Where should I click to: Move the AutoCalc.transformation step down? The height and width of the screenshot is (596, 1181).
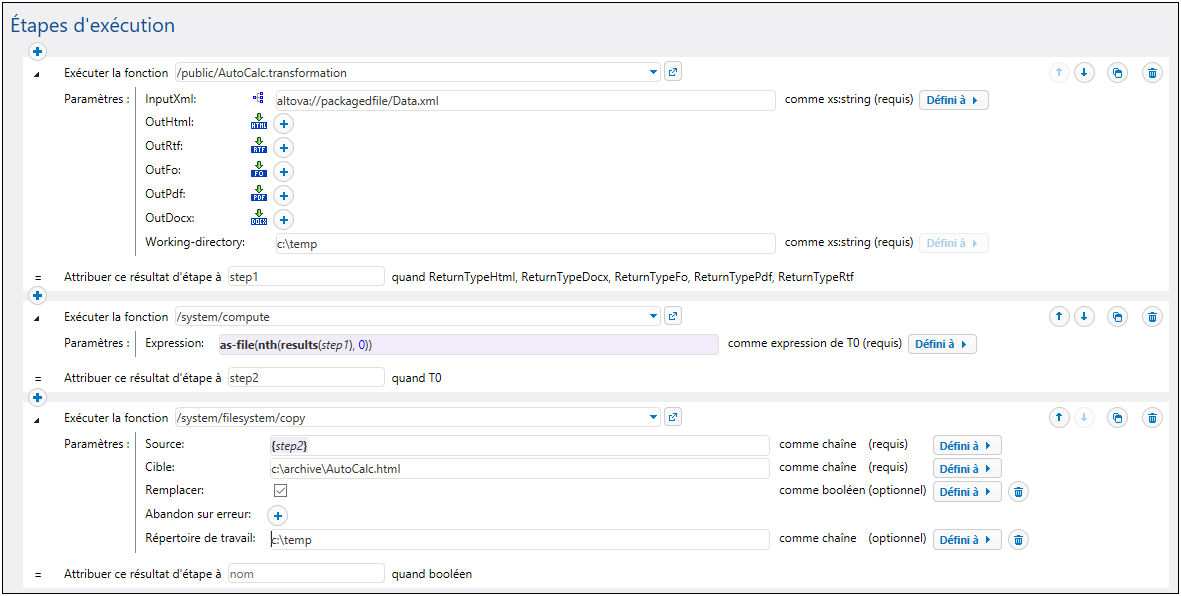[x=1084, y=73]
